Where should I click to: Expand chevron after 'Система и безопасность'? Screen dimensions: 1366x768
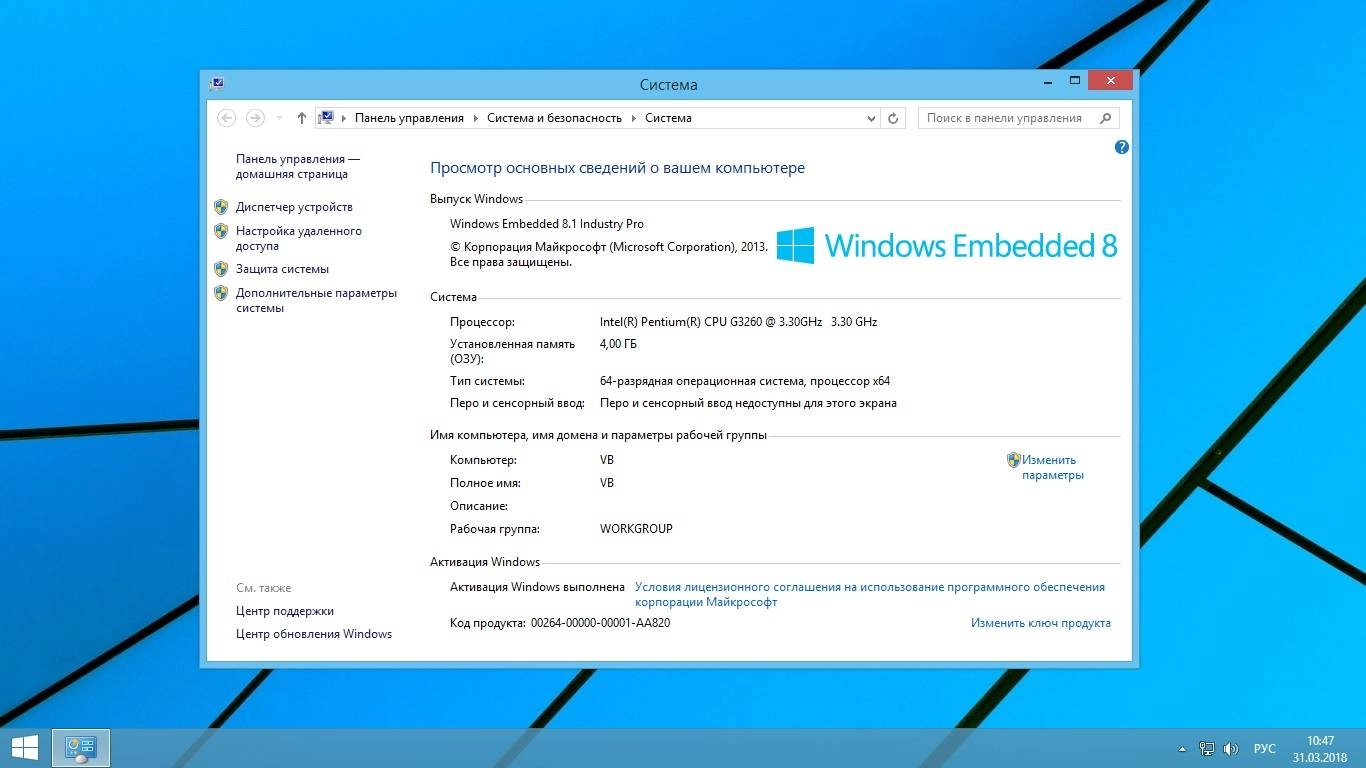[633, 118]
